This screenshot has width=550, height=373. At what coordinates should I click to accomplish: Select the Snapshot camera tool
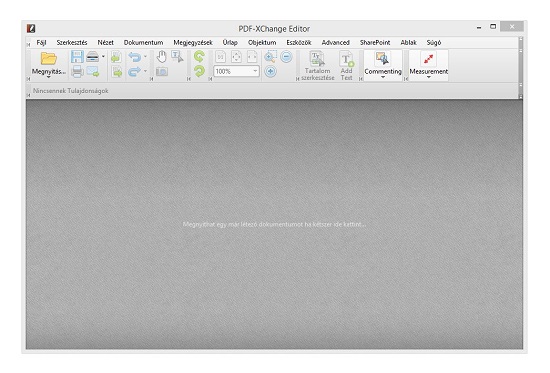(x=161, y=72)
